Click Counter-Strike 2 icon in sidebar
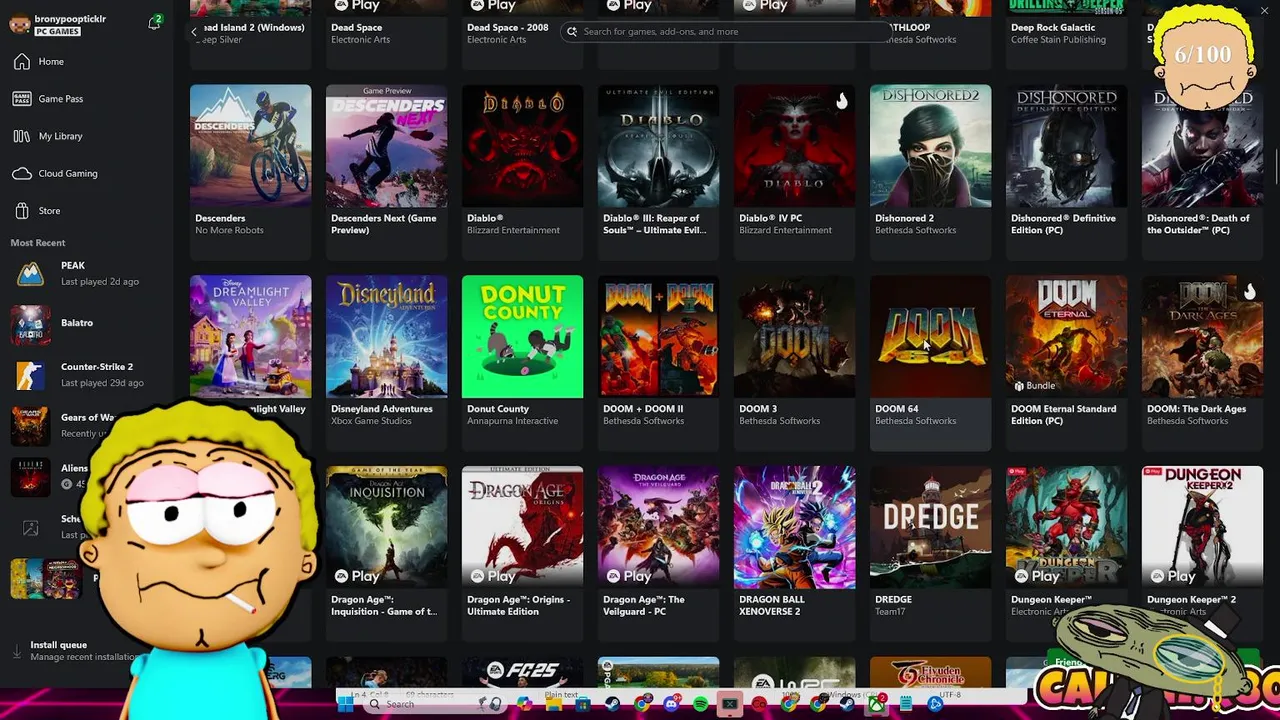Image resolution: width=1280 pixels, height=720 pixels. pyautogui.click(x=30, y=375)
